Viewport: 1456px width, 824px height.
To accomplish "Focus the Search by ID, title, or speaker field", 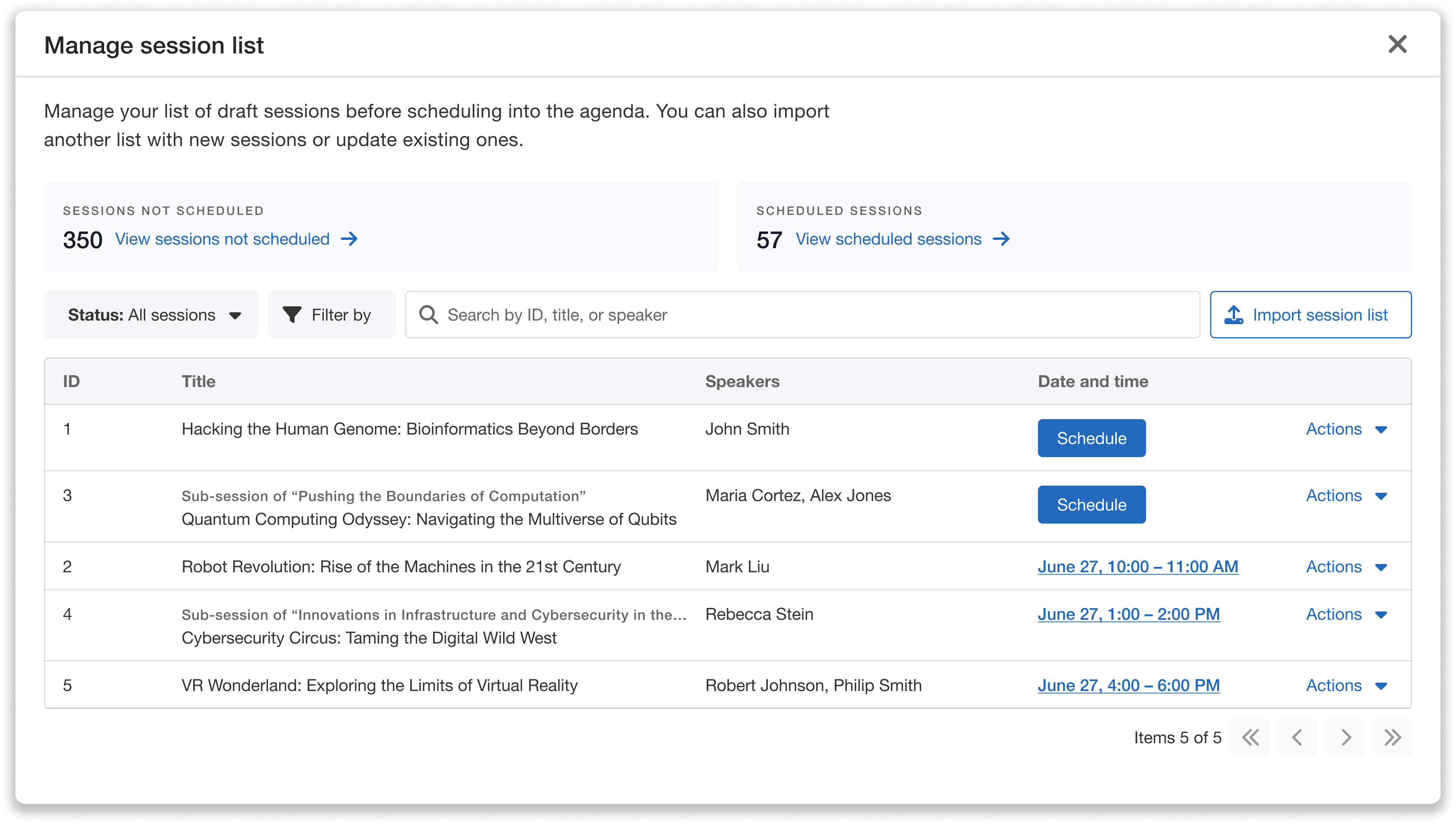I will pos(802,315).
